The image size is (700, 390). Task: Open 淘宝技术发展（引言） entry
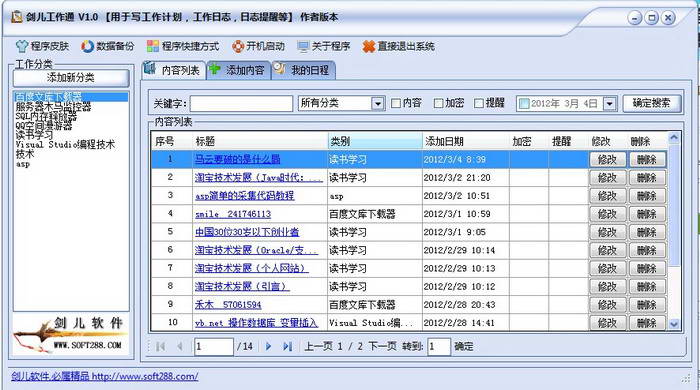point(242,286)
